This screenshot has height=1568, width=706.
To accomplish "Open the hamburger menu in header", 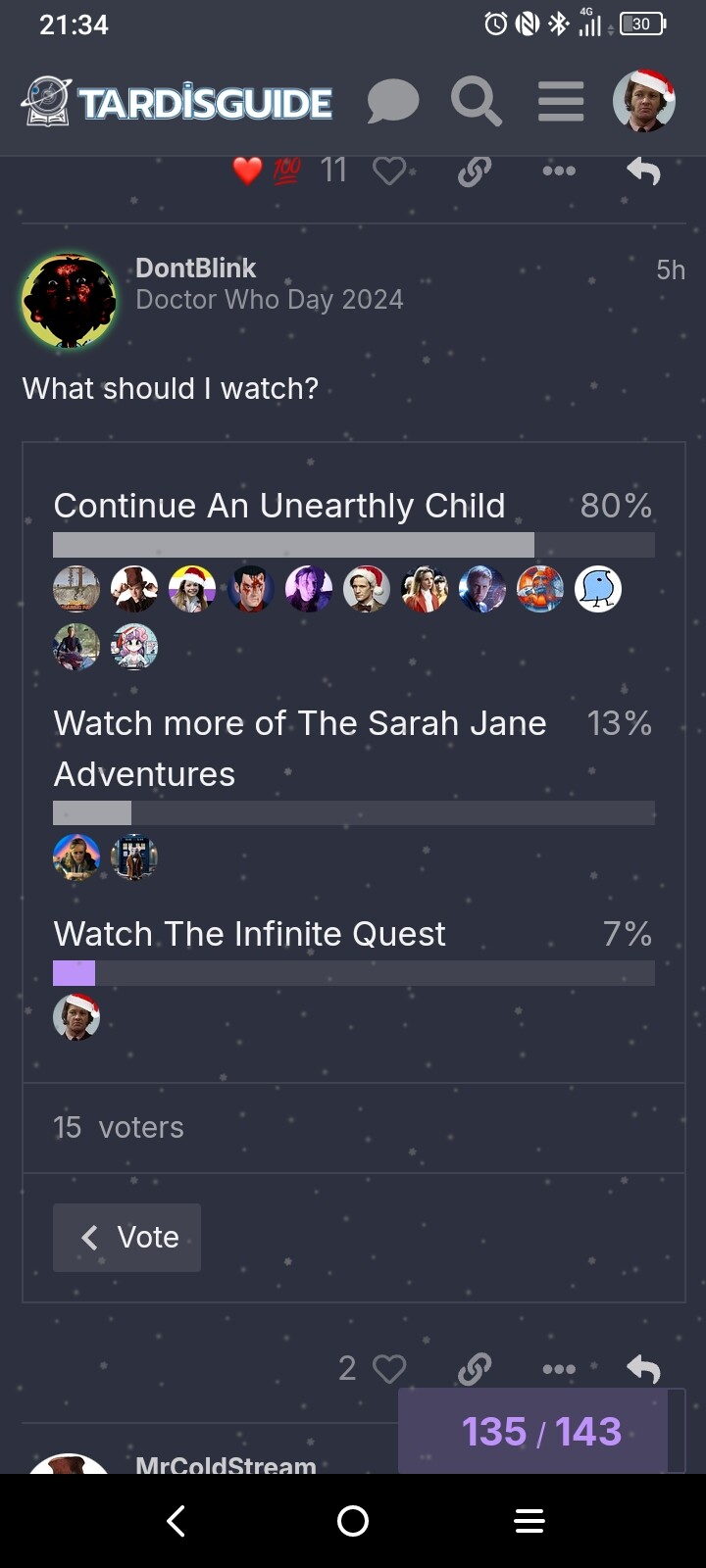I will point(561,102).
